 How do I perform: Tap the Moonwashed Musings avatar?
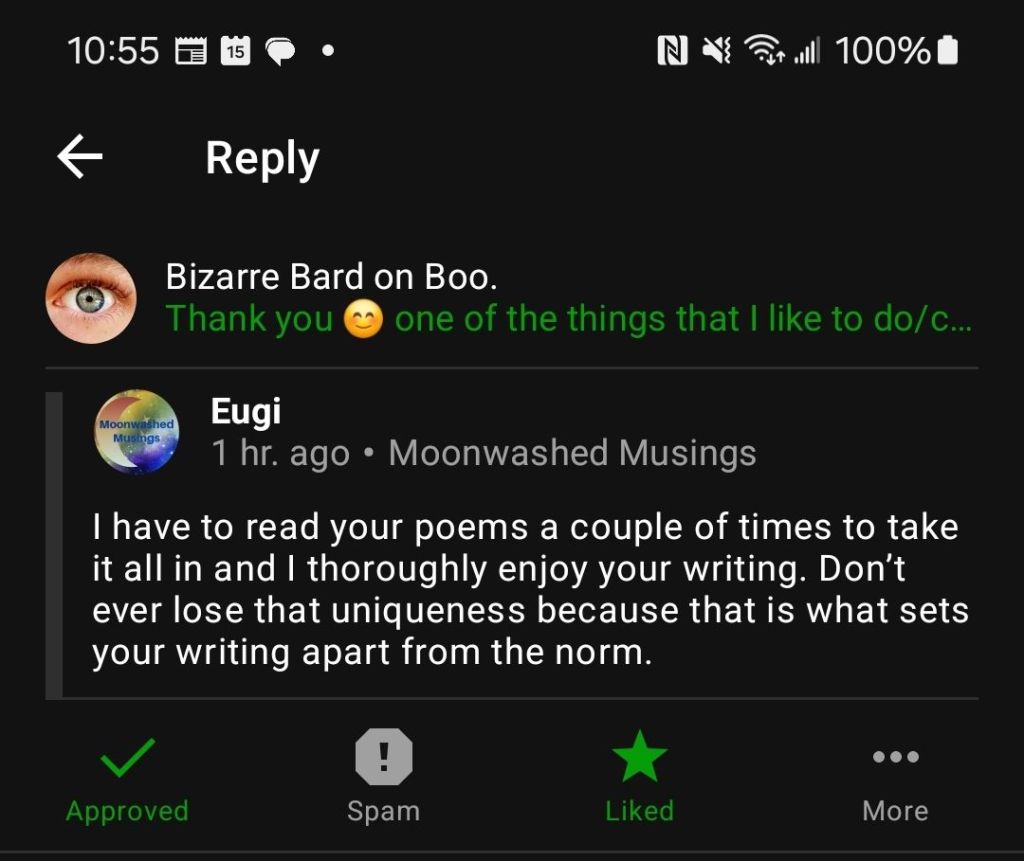(x=137, y=431)
